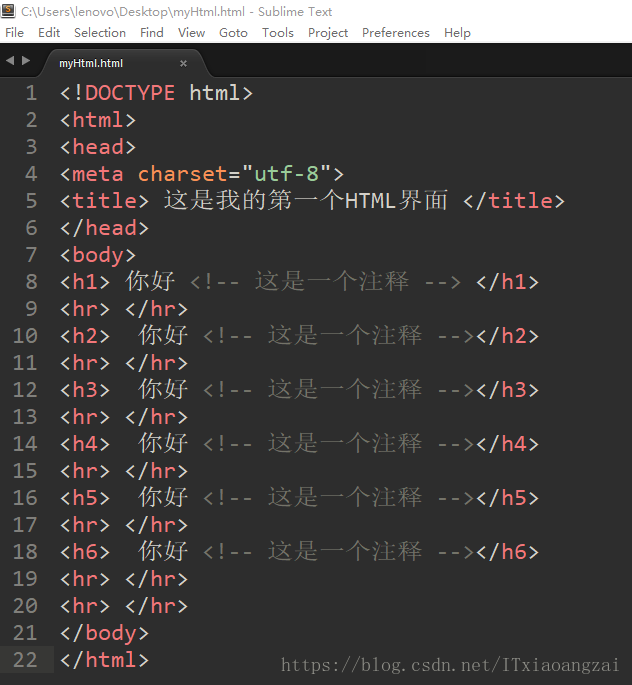Click the "utf-8" string value
The width and height of the screenshot is (632, 685).
point(286,173)
